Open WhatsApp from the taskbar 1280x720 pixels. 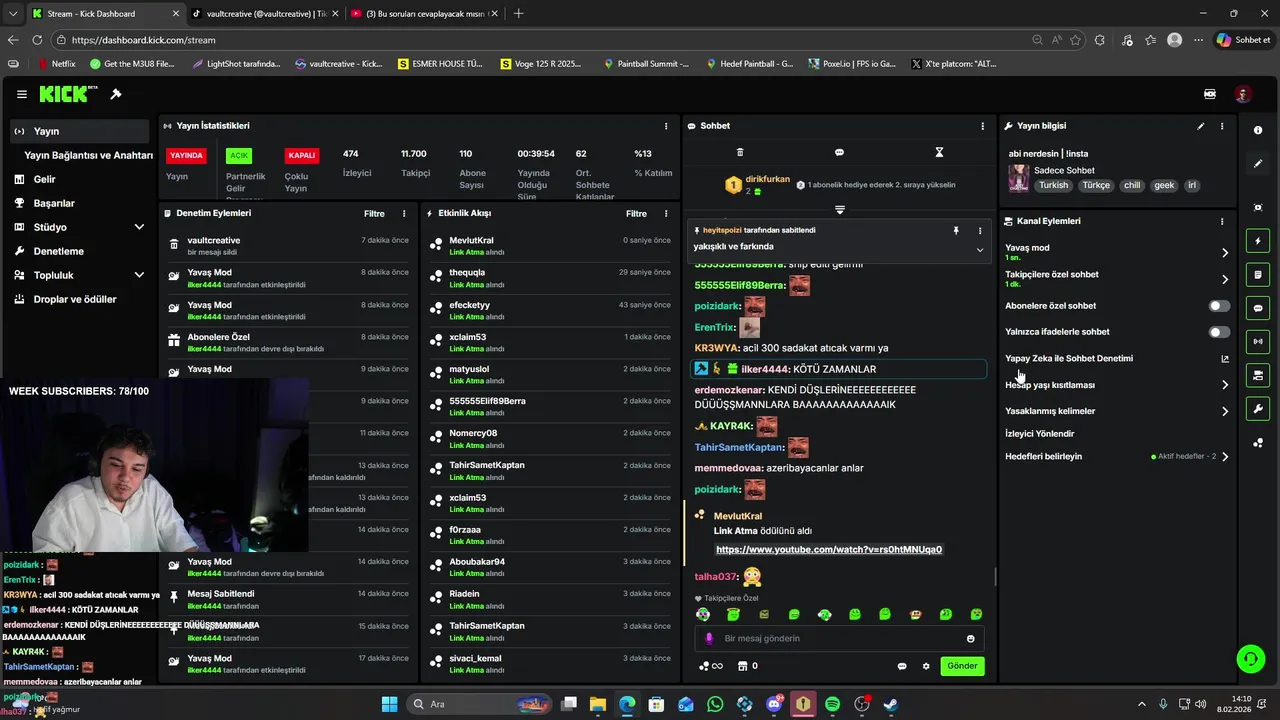click(715, 705)
